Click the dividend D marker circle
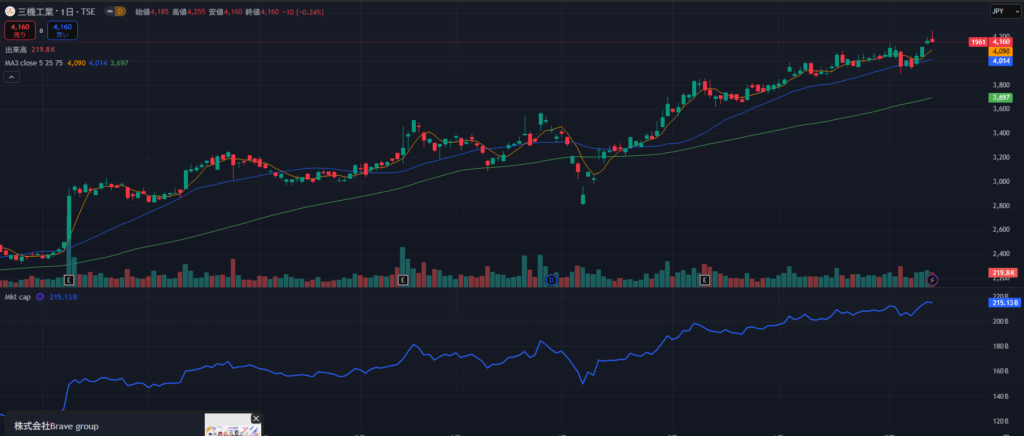Viewport: 1024px width, 436px height. click(x=551, y=280)
